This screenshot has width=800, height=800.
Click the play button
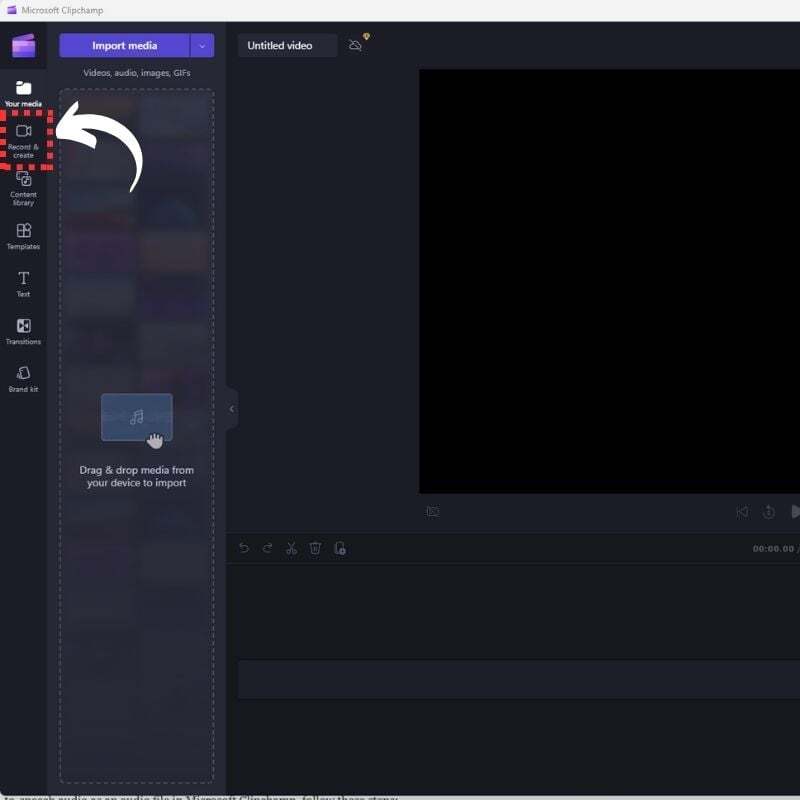(x=795, y=511)
